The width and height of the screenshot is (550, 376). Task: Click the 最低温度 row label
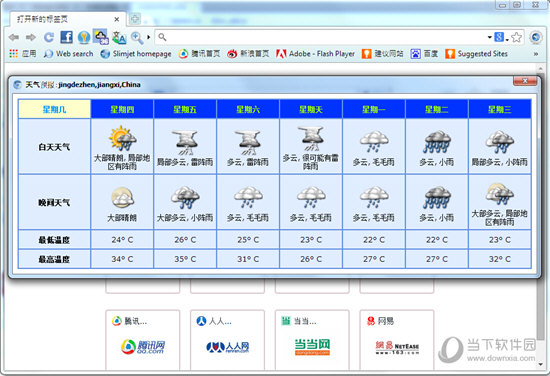pyautogui.click(x=54, y=240)
